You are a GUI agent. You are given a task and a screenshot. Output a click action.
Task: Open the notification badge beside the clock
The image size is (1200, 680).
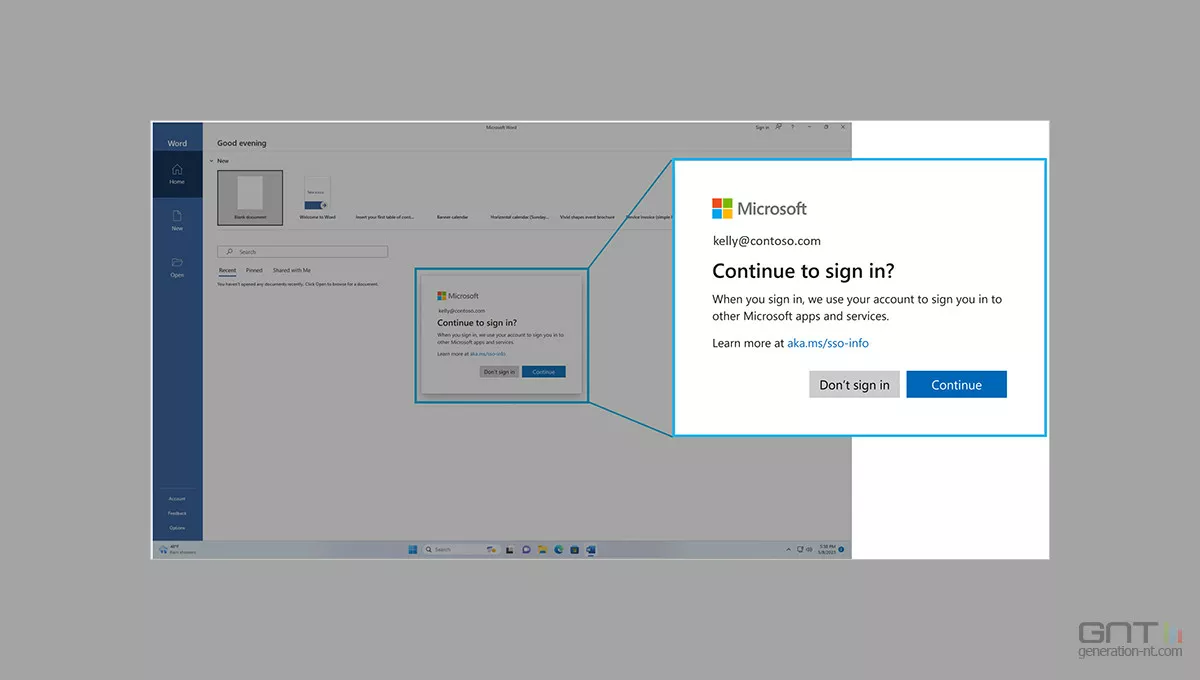841,549
